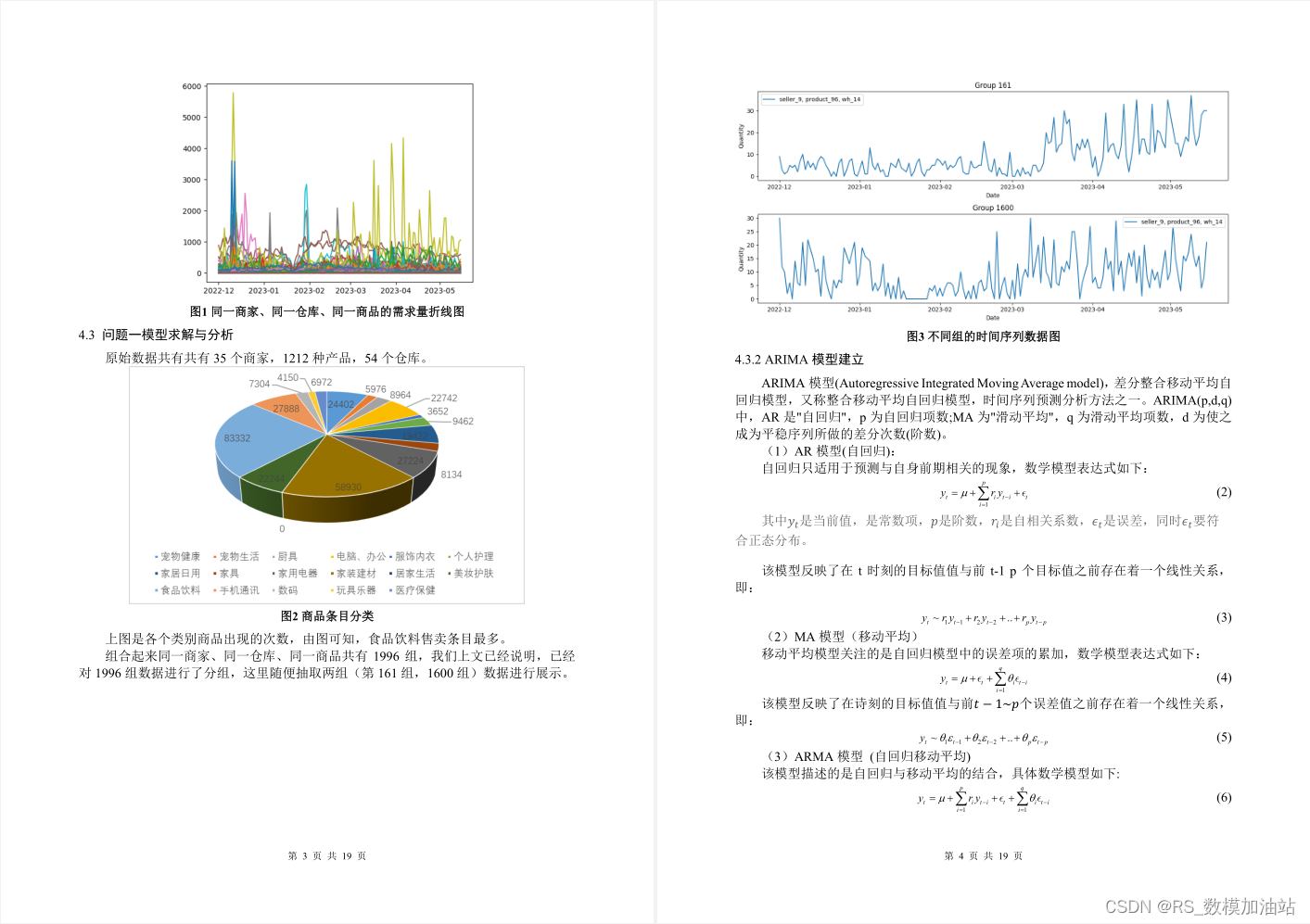Select the 厨具 legend entry
The image size is (1310, 924).
point(285,557)
